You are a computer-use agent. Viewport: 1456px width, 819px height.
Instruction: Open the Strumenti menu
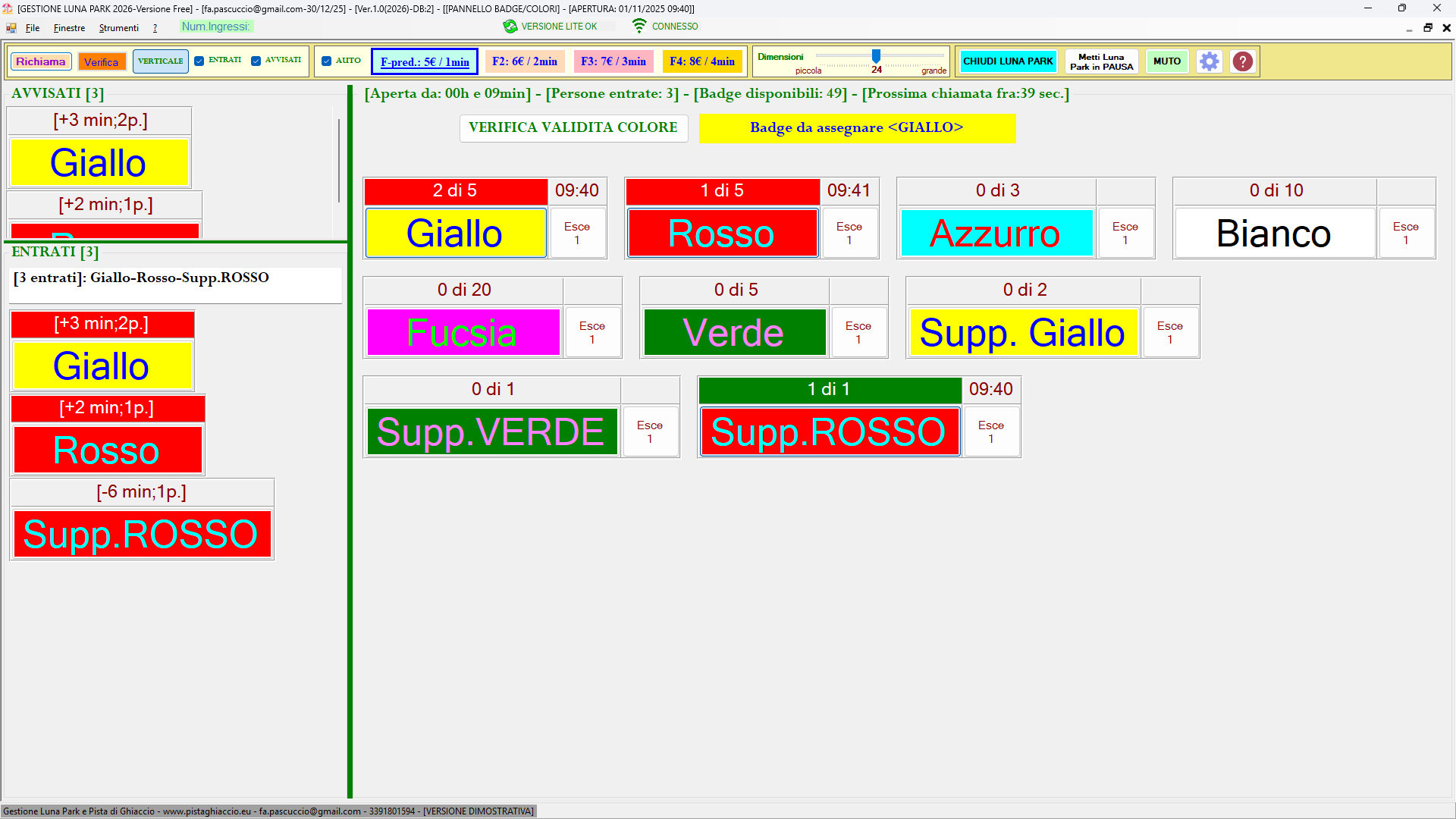click(118, 28)
